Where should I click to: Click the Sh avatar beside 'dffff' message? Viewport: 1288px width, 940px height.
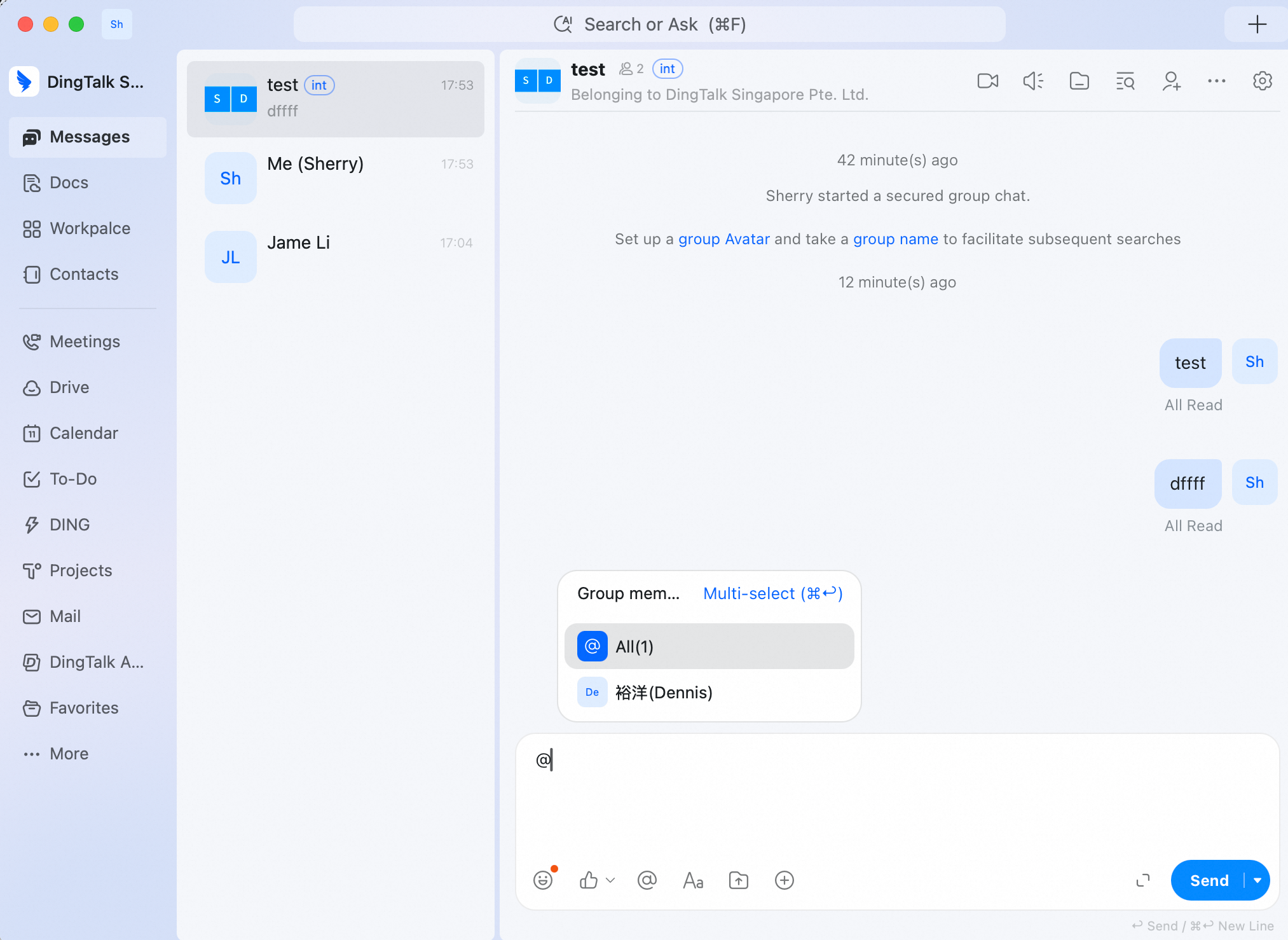coord(1255,482)
